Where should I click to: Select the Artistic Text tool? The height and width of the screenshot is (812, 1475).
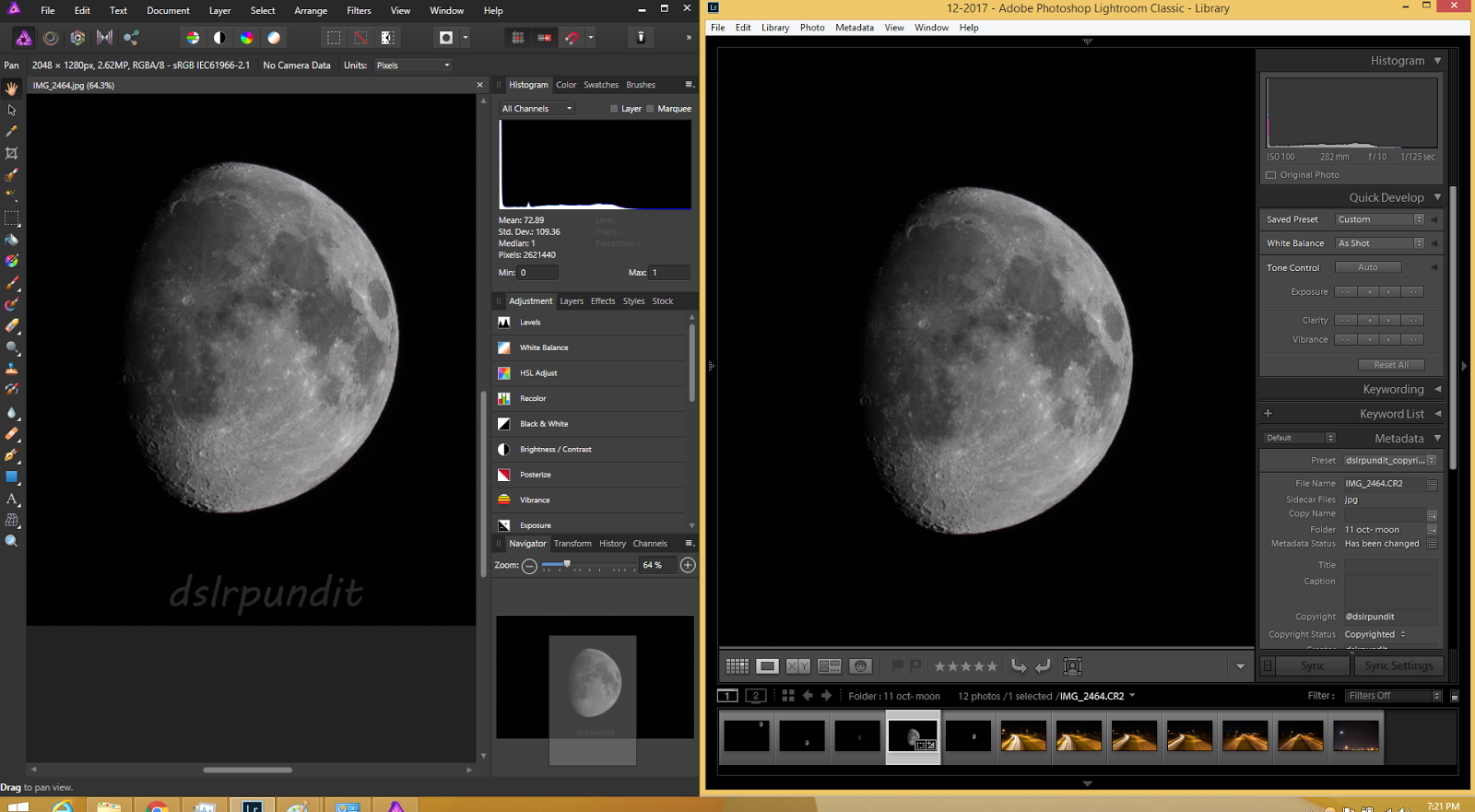12,499
